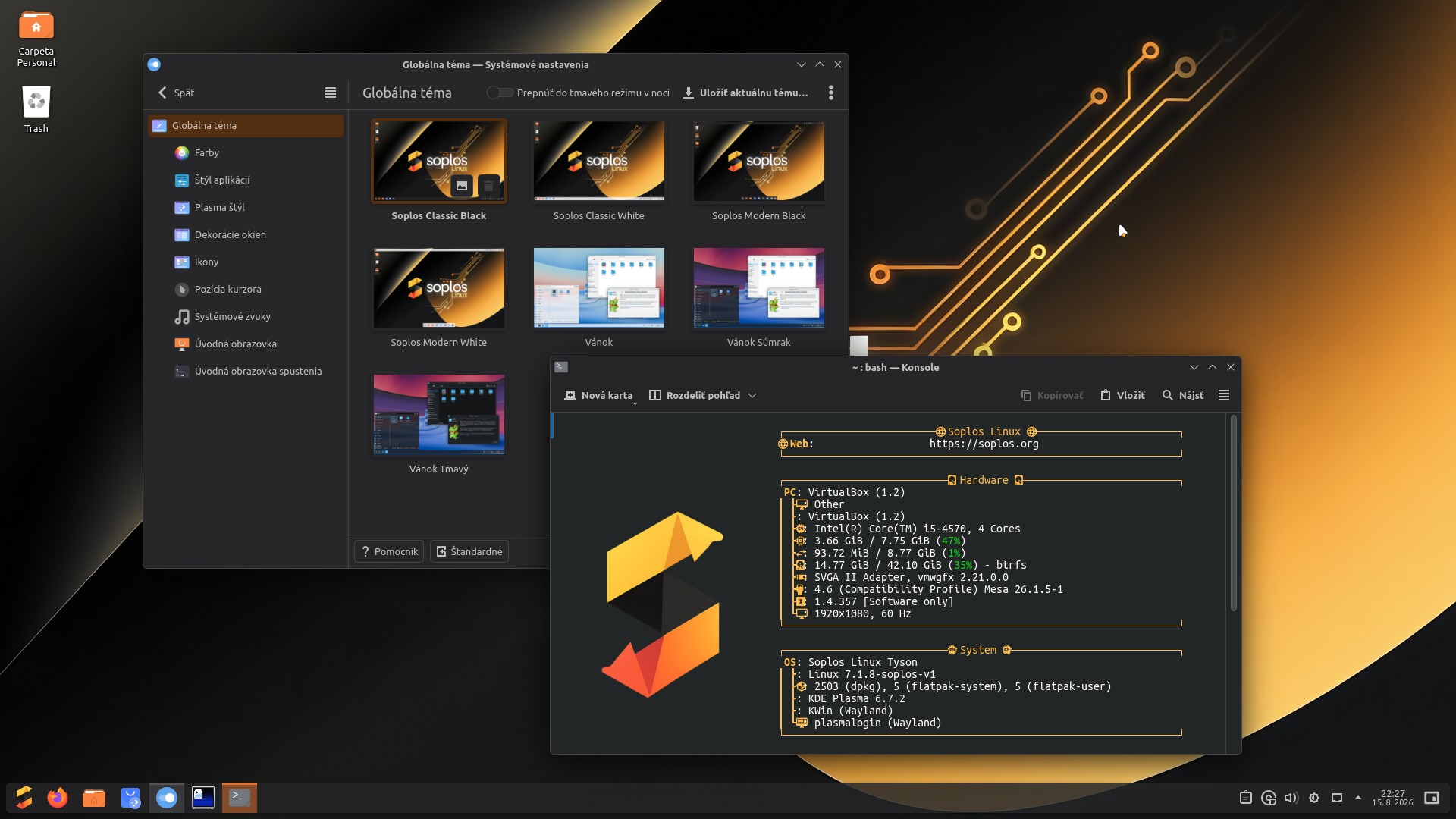Click the Konsole vertical scrollbar
1456x819 pixels.
pos(1234,513)
